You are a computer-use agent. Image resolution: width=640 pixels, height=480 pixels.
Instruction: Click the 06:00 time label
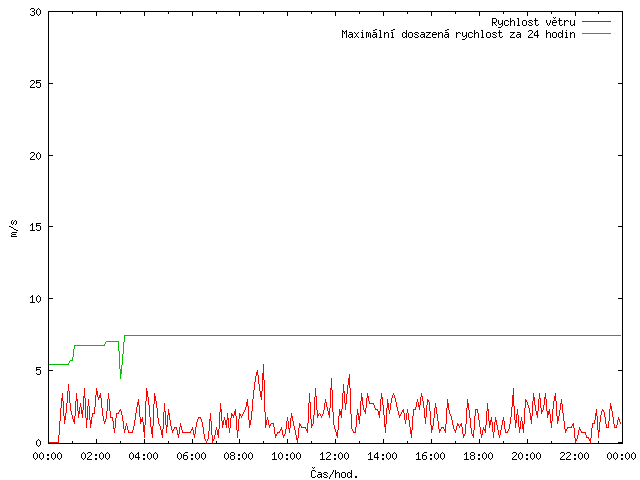tap(191, 456)
